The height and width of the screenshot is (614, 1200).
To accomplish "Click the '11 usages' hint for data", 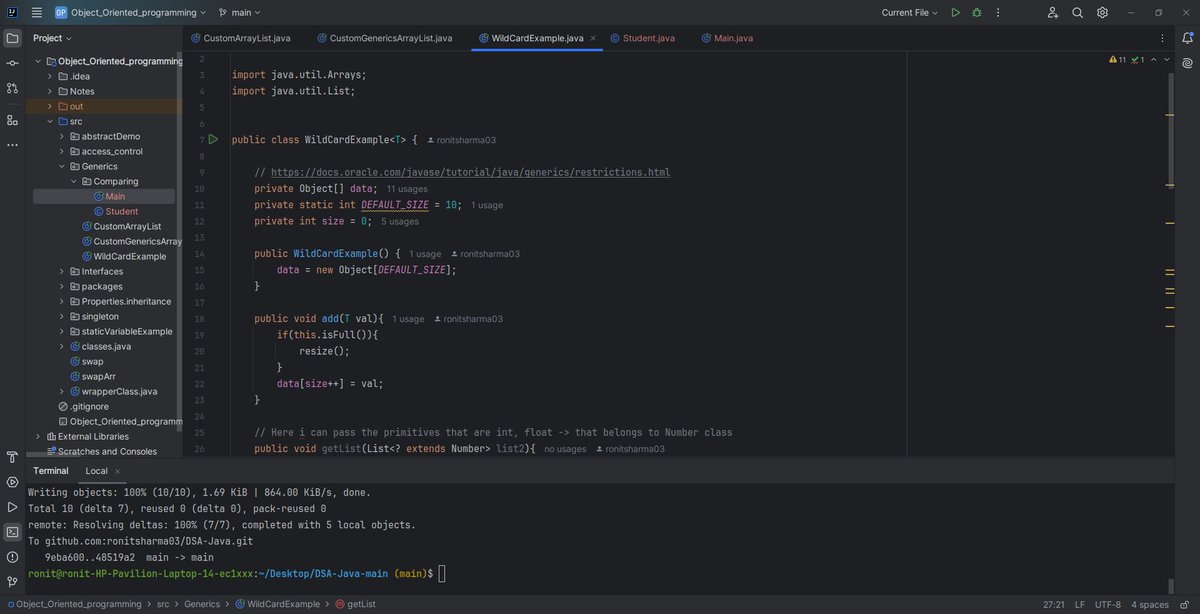I will [407, 188].
